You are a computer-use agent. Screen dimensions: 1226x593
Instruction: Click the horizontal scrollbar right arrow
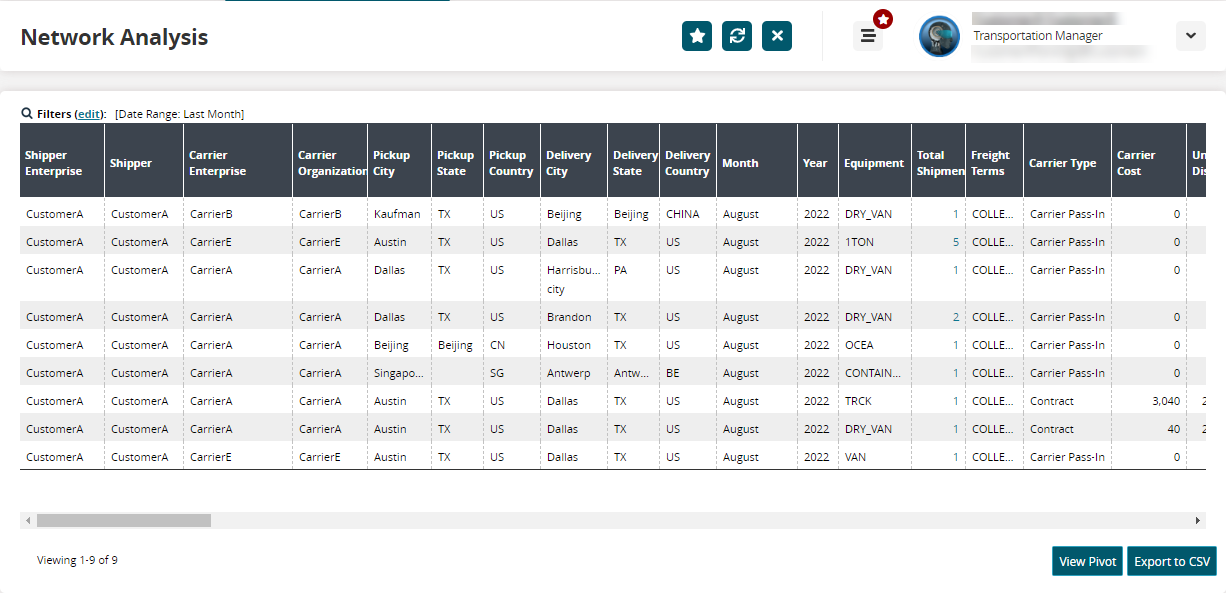pos(1198,521)
